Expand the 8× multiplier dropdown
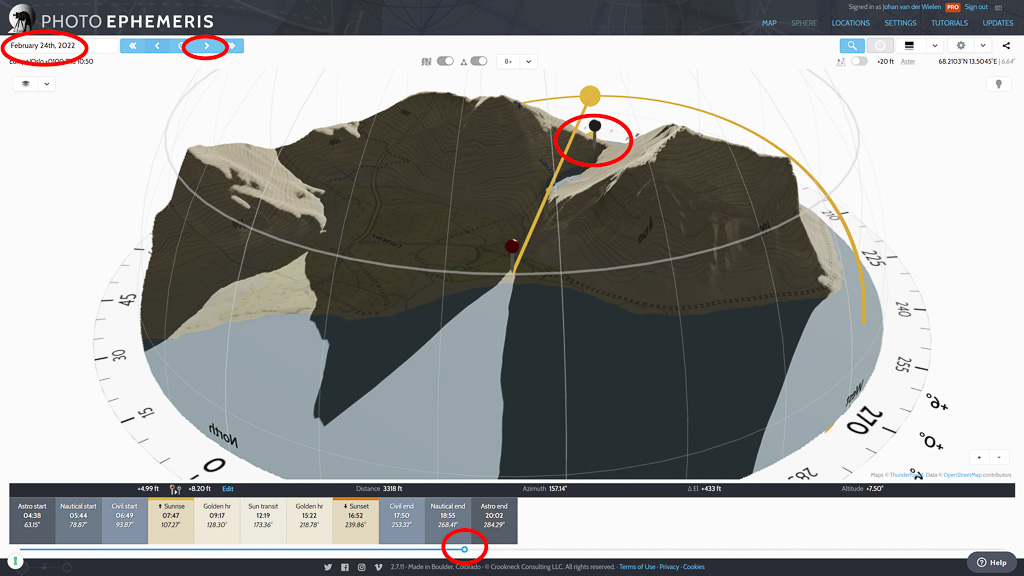Image resolution: width=1024 pixels, height=576 pixels. pos(517,62)
